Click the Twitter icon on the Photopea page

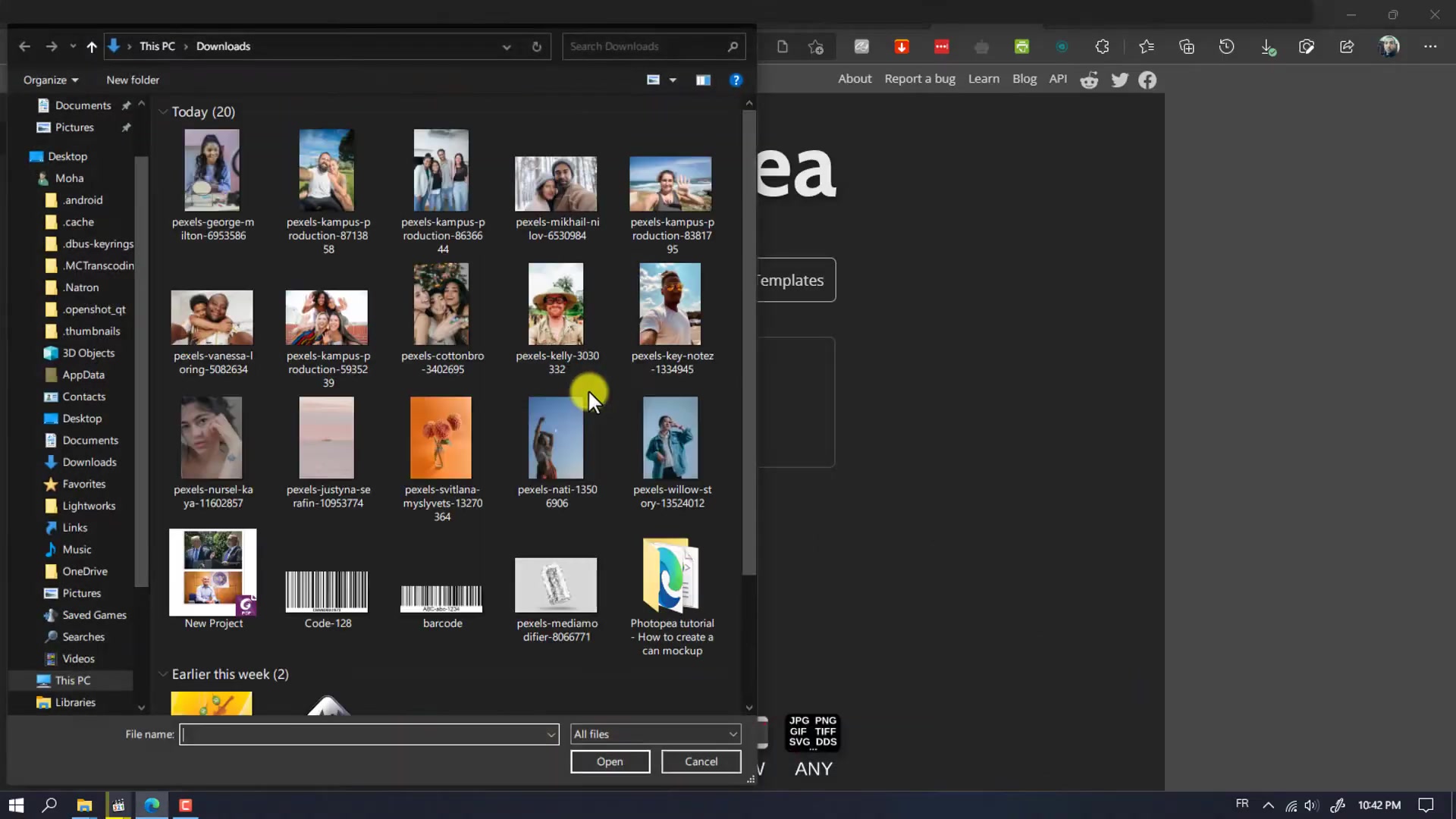point(1120,79)
